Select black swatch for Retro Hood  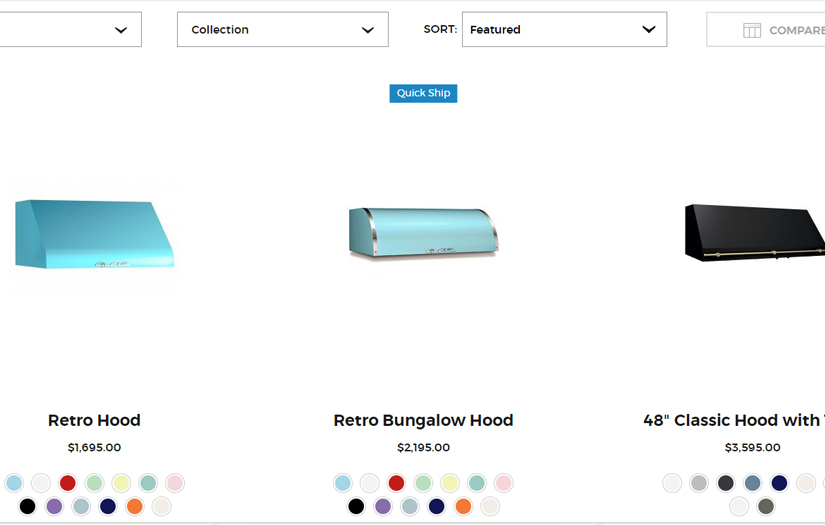click(27, 507)
